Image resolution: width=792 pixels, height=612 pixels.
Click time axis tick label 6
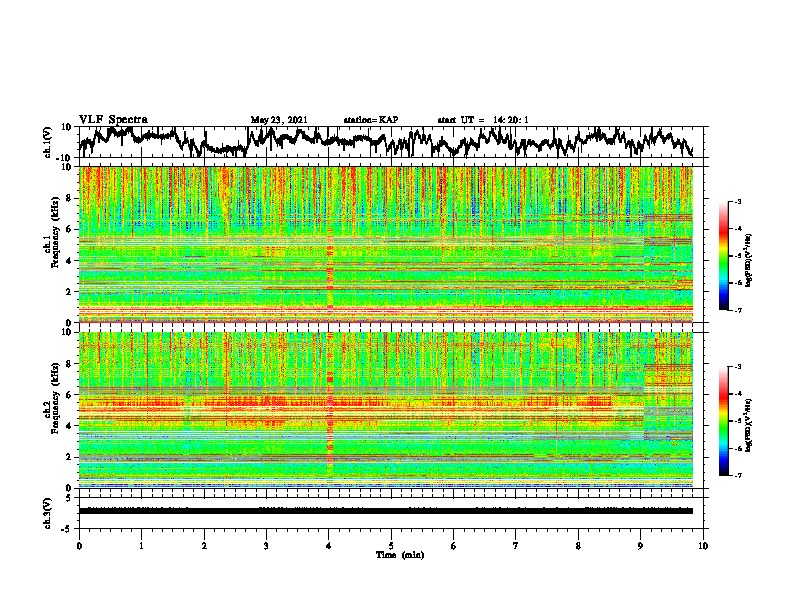point(453,546)
